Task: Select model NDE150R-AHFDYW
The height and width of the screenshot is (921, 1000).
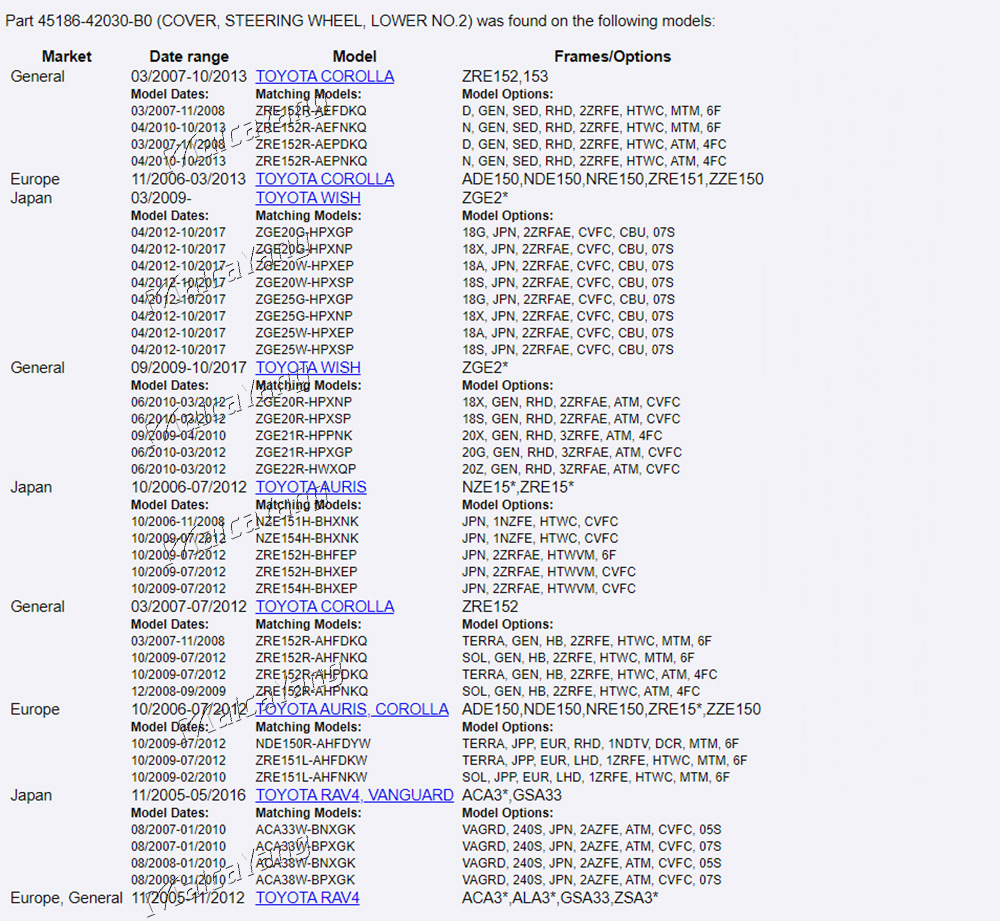Action: [313, 744]
